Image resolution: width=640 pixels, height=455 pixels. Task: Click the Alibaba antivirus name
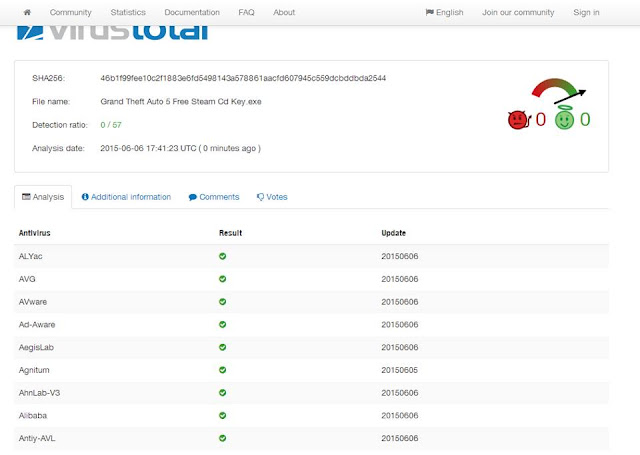click(x=33, y=416)
